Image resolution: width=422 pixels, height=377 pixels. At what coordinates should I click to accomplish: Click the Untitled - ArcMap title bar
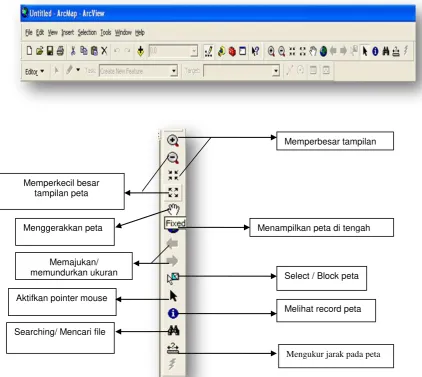pyautogui.click(x=218, y=13)
